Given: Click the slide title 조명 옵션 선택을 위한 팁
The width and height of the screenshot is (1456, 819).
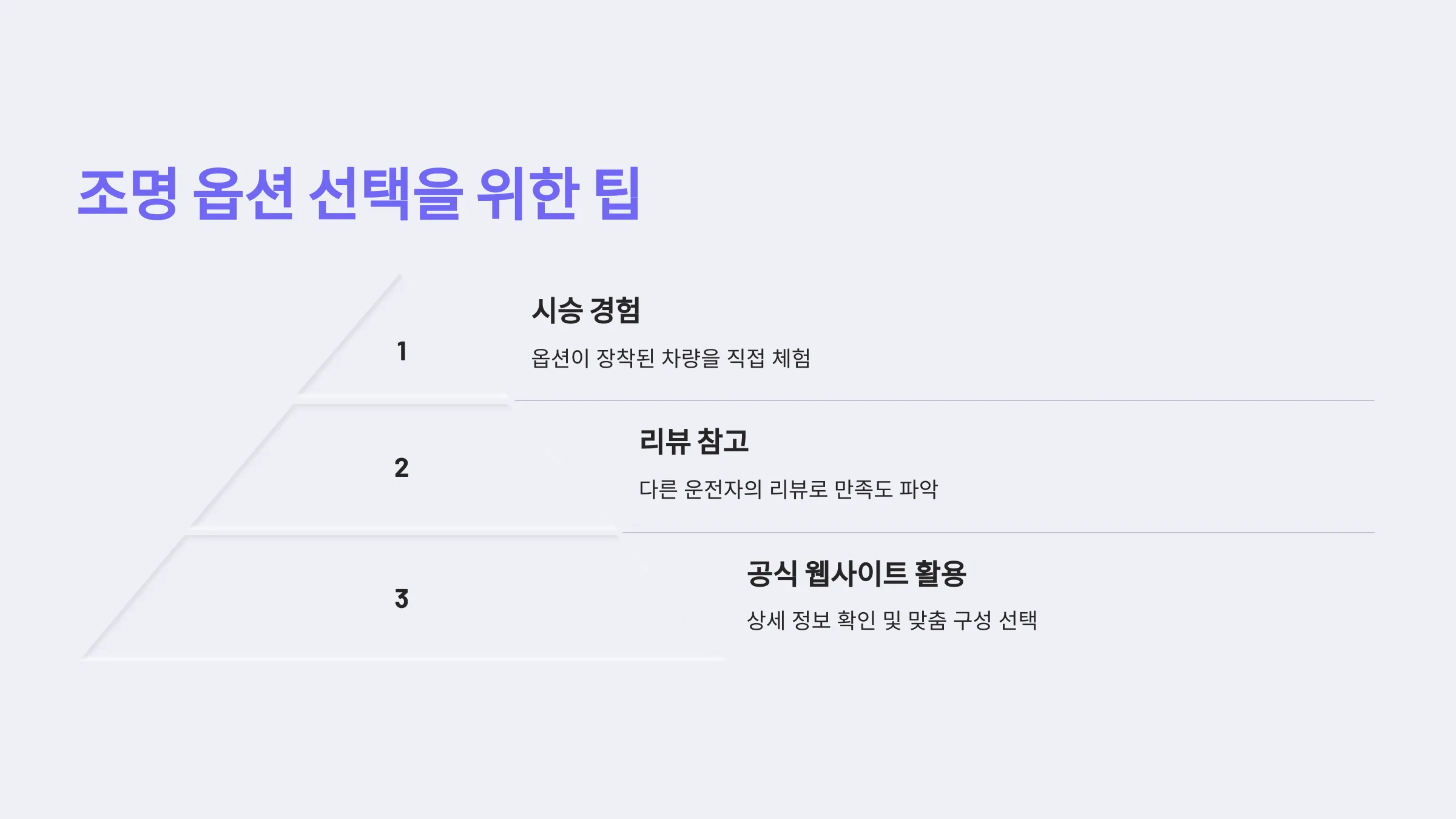Looking at the screenshot, I should point(359,193).
